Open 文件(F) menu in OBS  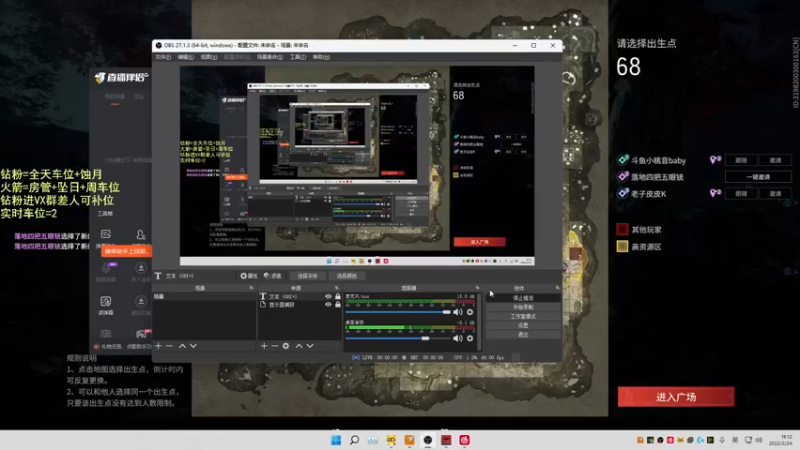tap(163, 57)
